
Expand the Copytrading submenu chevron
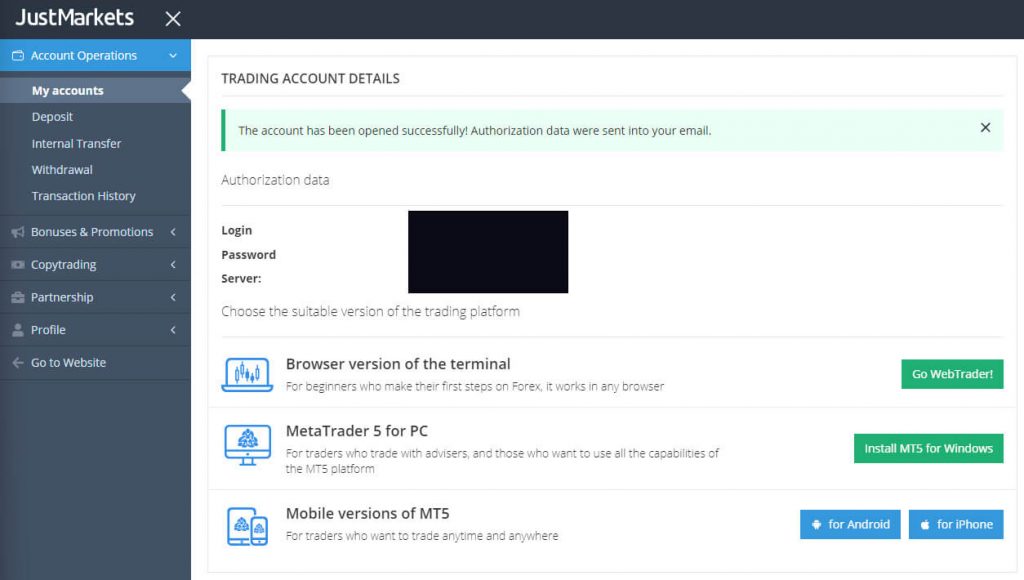coord(173,265)
